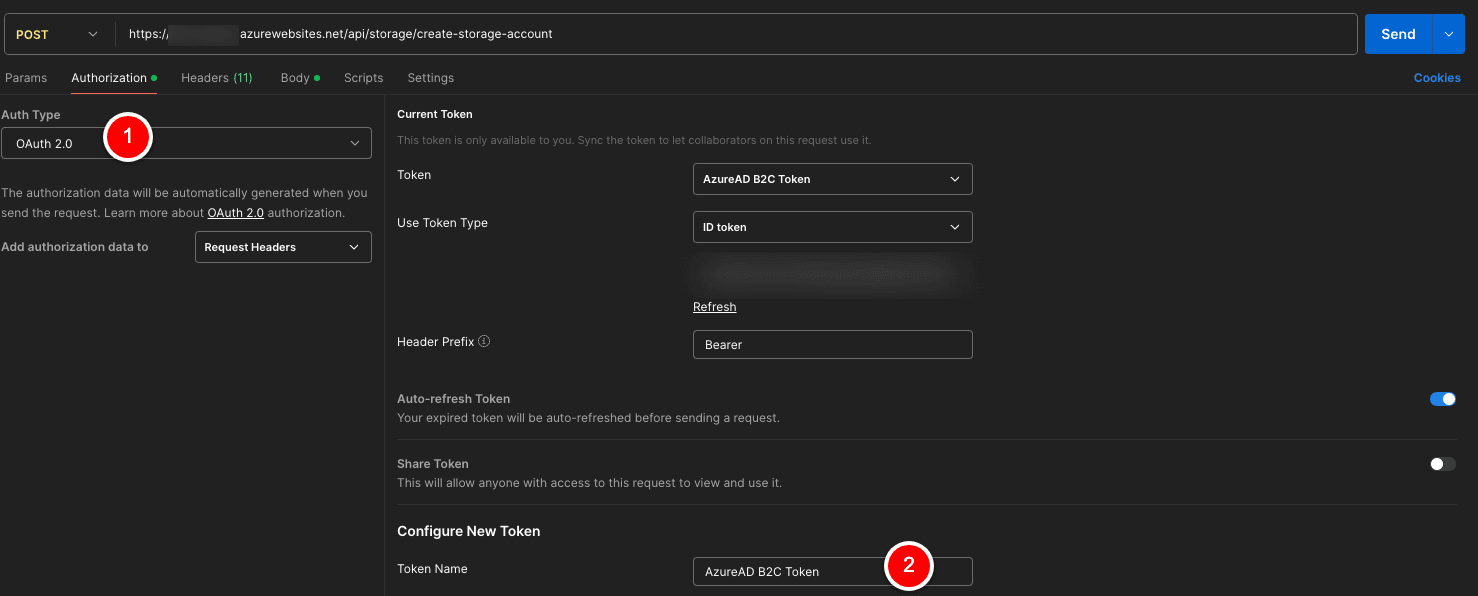Switch to the Headers (11) tab
The width and height of the screenshot is (1478, 596).
coord(217,77)
